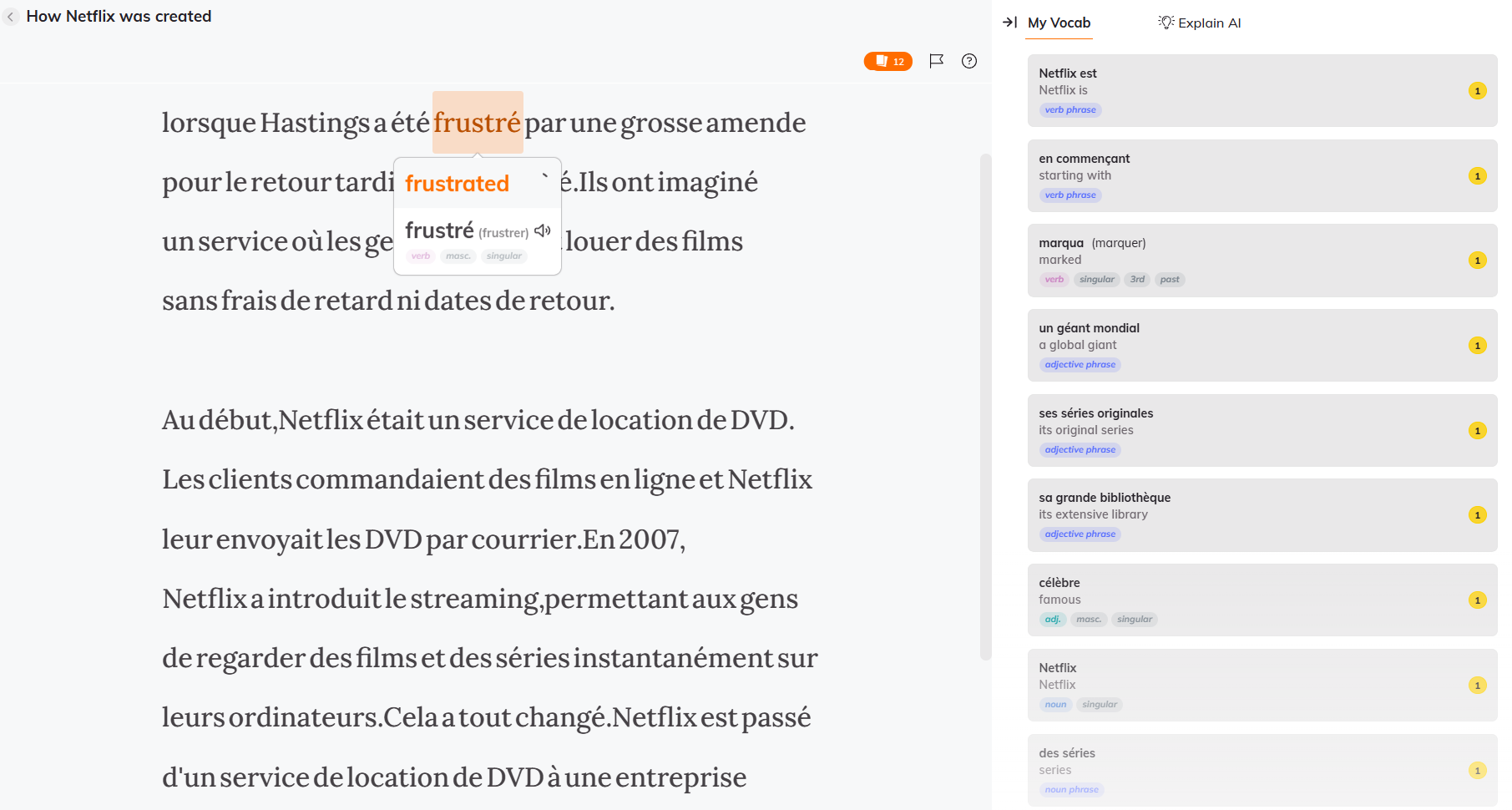Open the flashcards counter showing 12
This screenshot has height=810, width=1512.
(x=887, y=61)
